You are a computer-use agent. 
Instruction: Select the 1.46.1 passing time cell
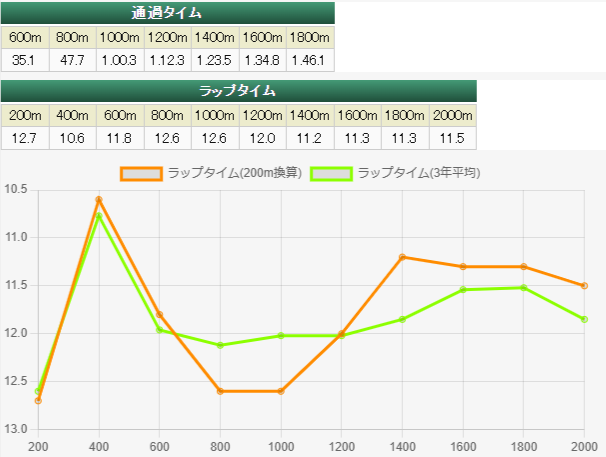click(x=309, y=60)
